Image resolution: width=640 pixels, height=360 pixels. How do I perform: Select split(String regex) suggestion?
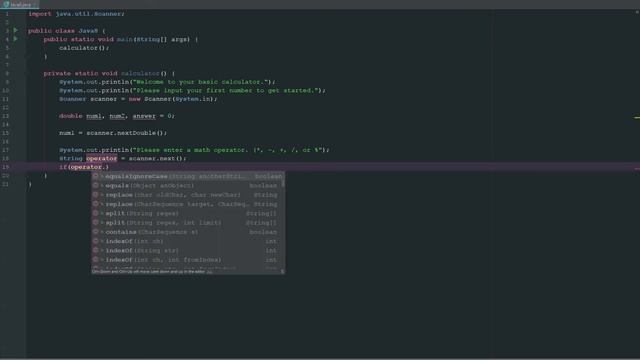(x=188, y=213)
